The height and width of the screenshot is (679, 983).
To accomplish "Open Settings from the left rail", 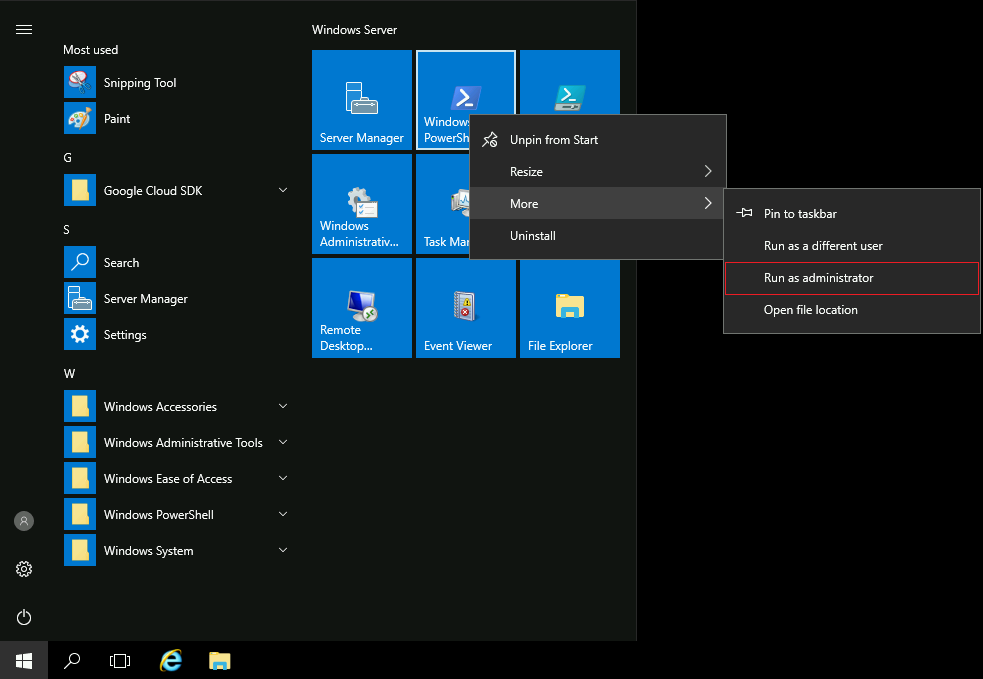I will tap(24, 569).
